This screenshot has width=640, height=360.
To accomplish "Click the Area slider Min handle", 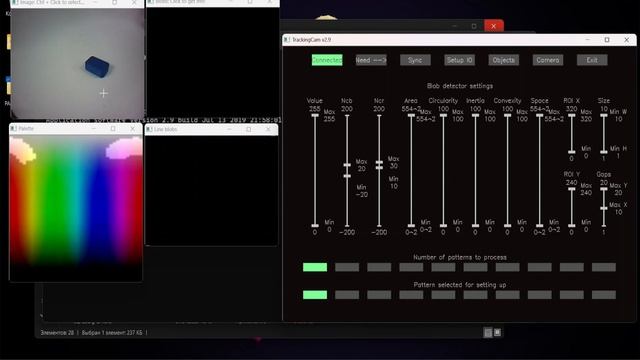I will tap(411, 225).
